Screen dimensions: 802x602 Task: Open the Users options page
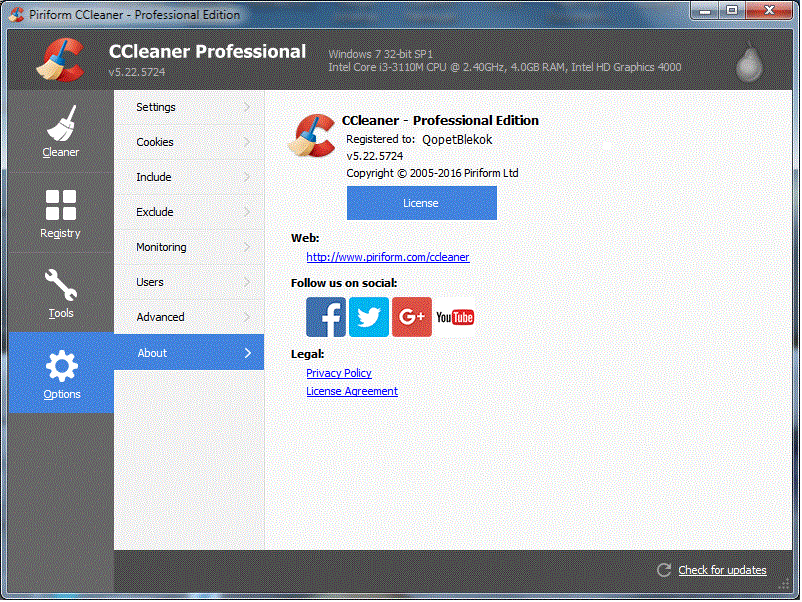[x=189, y=282]
